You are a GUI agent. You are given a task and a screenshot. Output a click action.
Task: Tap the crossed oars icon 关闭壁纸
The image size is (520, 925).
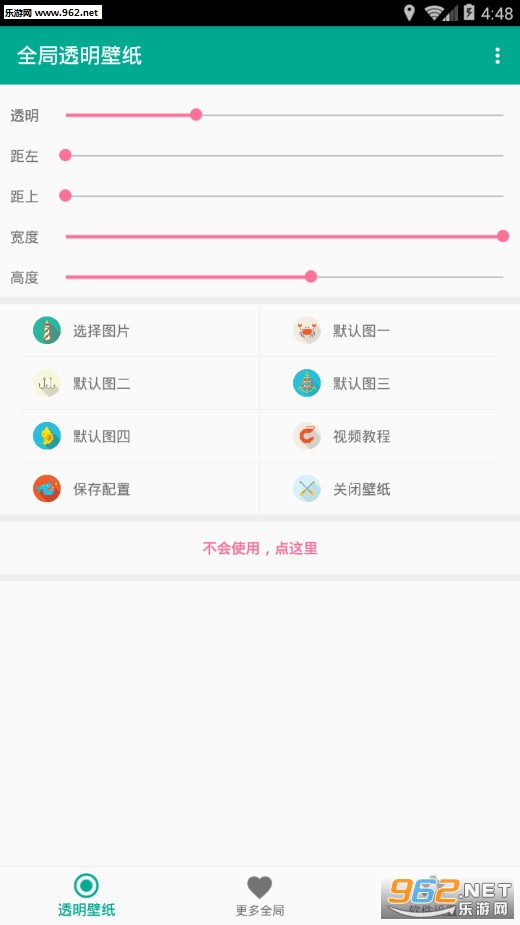(307, 488)
